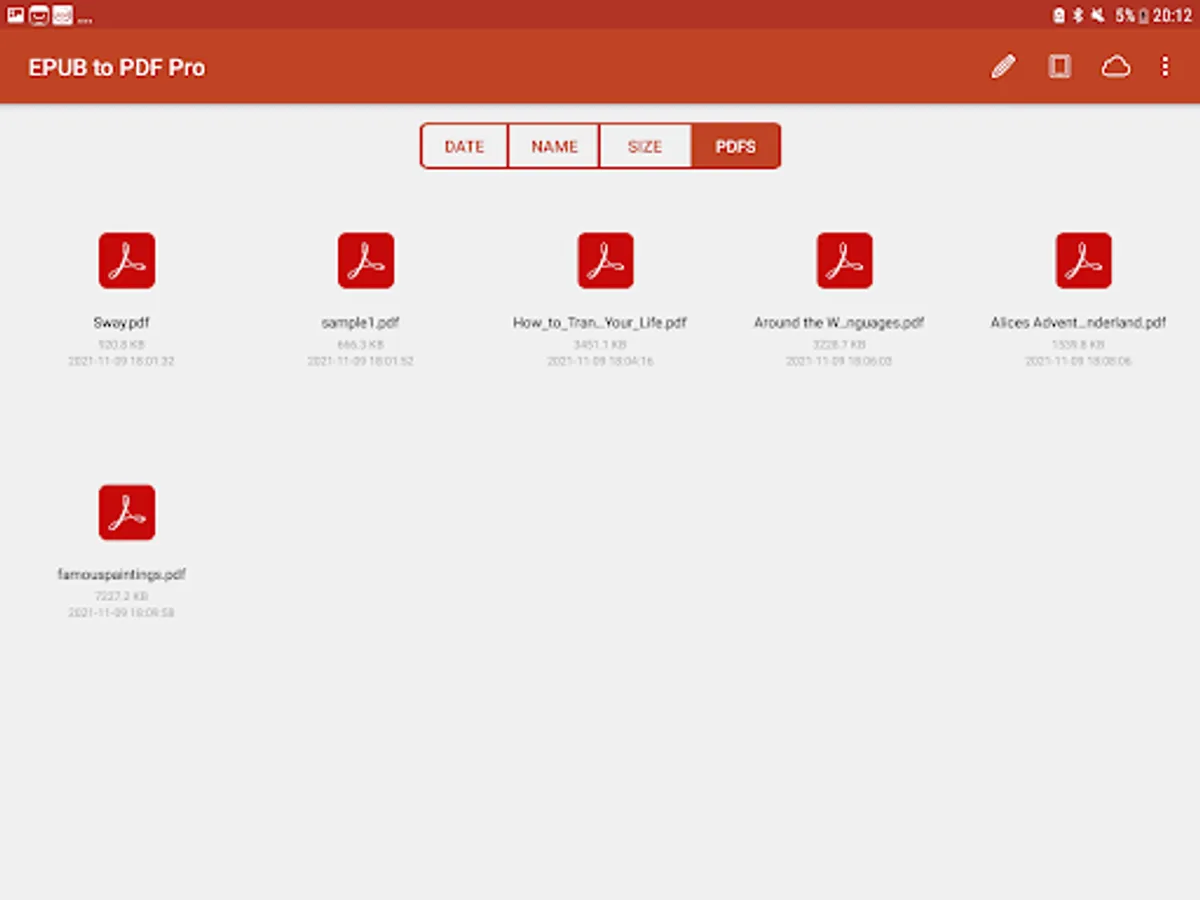Click the Around the W...nguages.pdf name
1200x900 pixels.
839,323
